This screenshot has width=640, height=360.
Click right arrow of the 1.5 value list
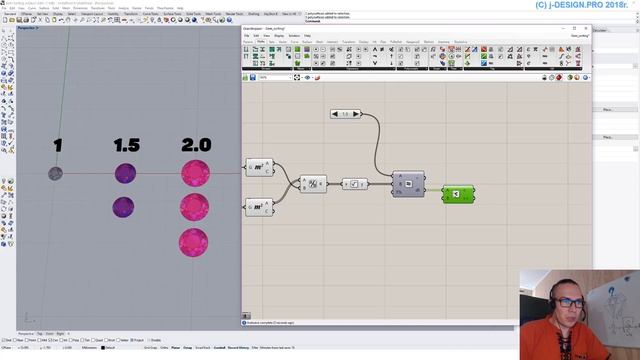click(356, 114)
